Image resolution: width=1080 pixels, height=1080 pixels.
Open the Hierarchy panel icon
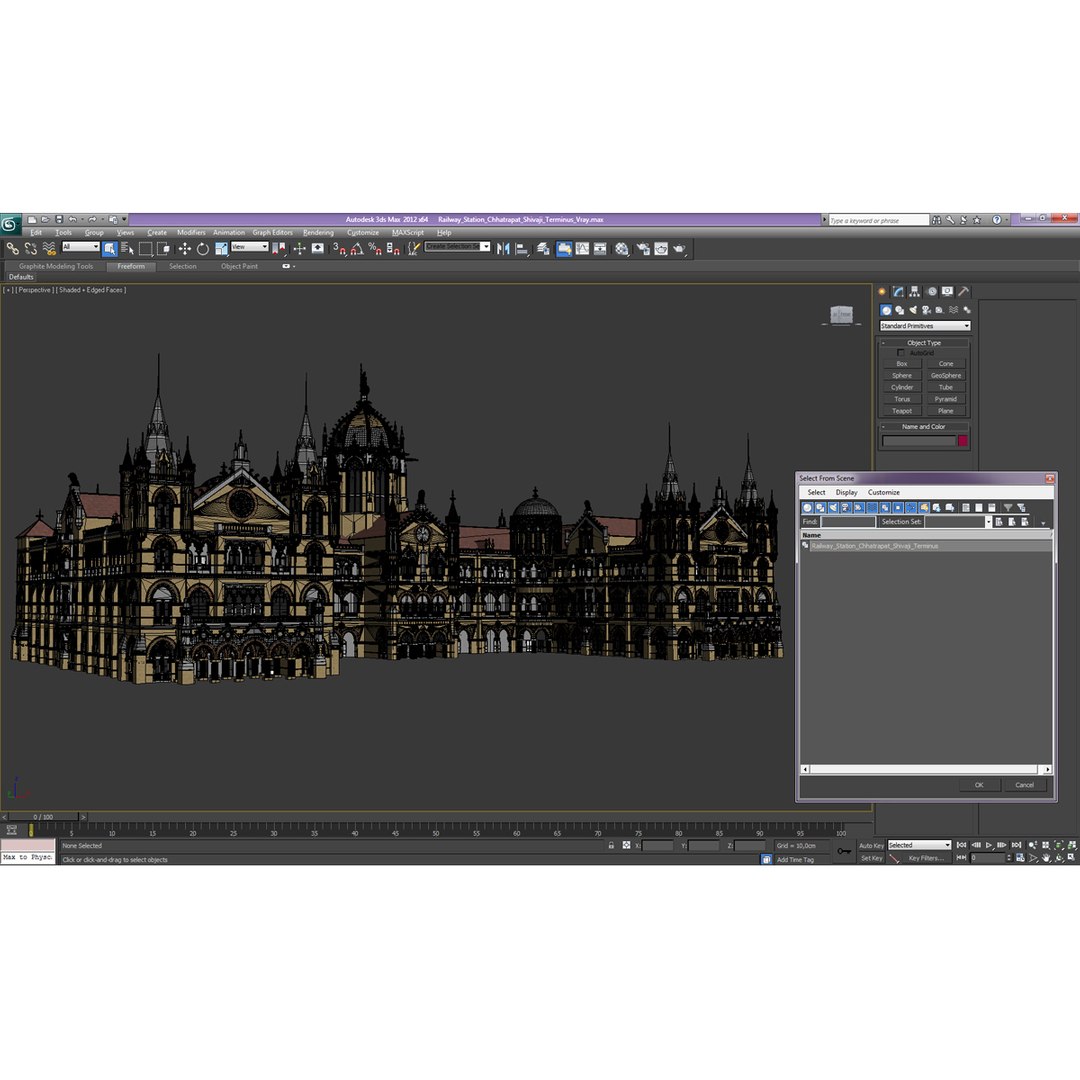(915, 292)
